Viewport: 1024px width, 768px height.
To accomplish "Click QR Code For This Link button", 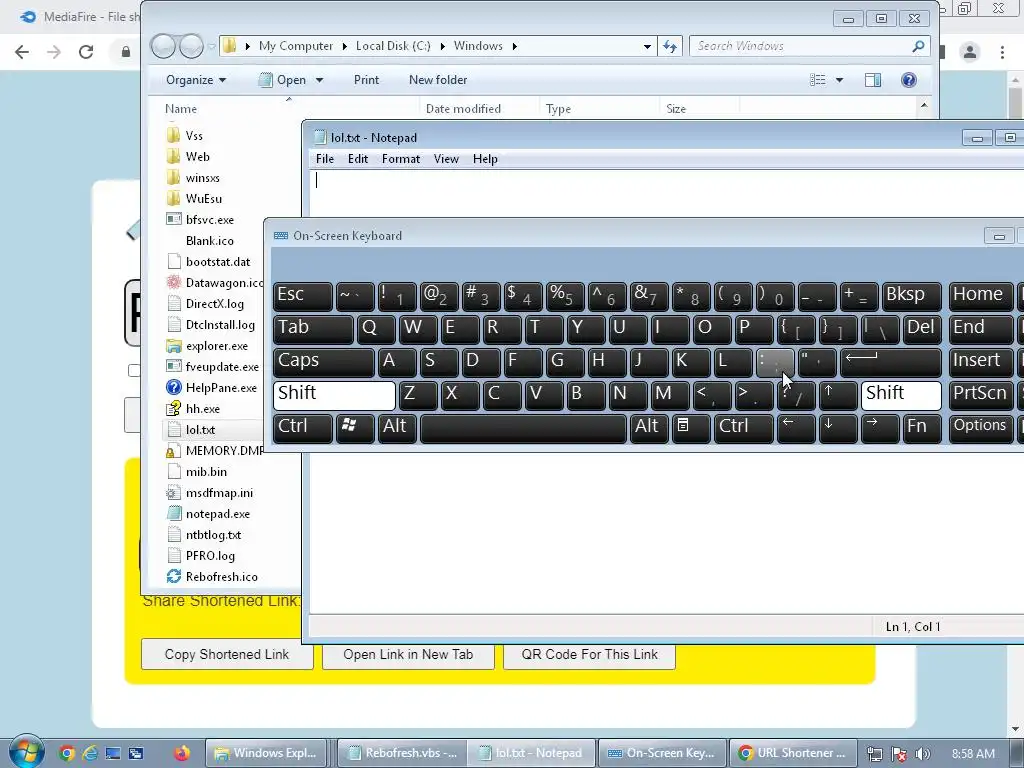I will [589, 654].
